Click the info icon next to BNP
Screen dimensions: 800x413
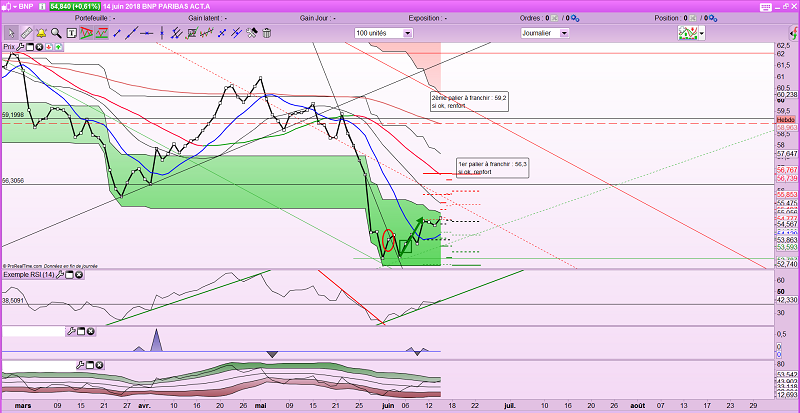(42, 6)
